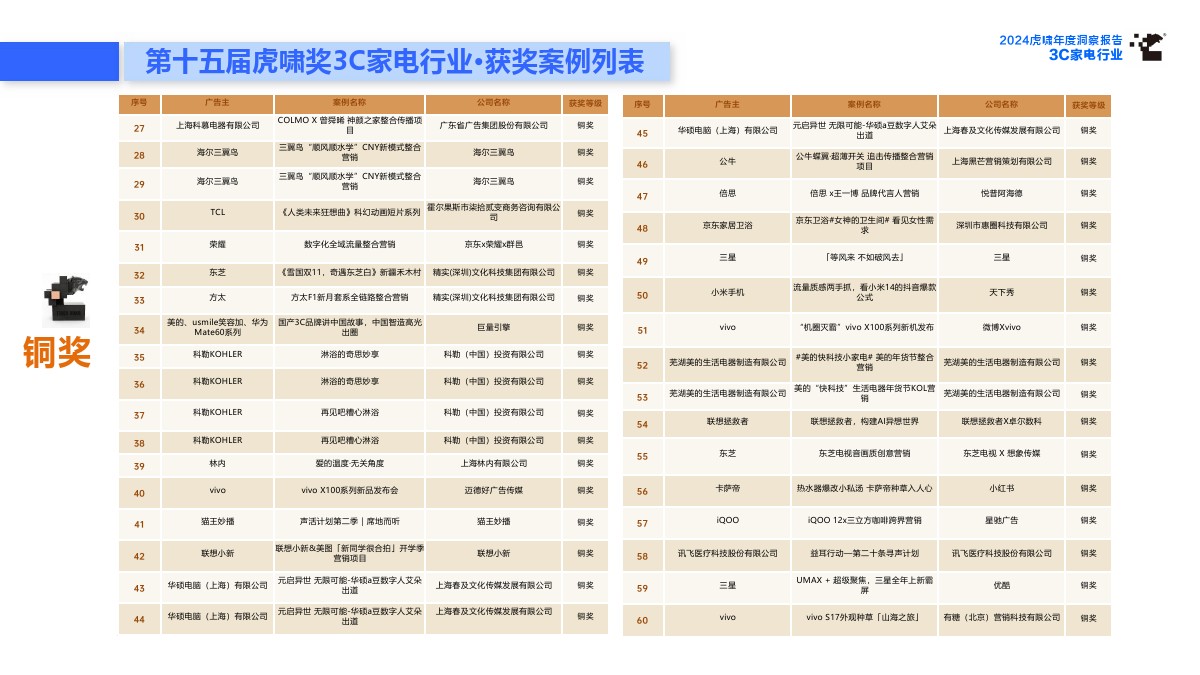Select company 星驰广告

(x=1002, y=521)
